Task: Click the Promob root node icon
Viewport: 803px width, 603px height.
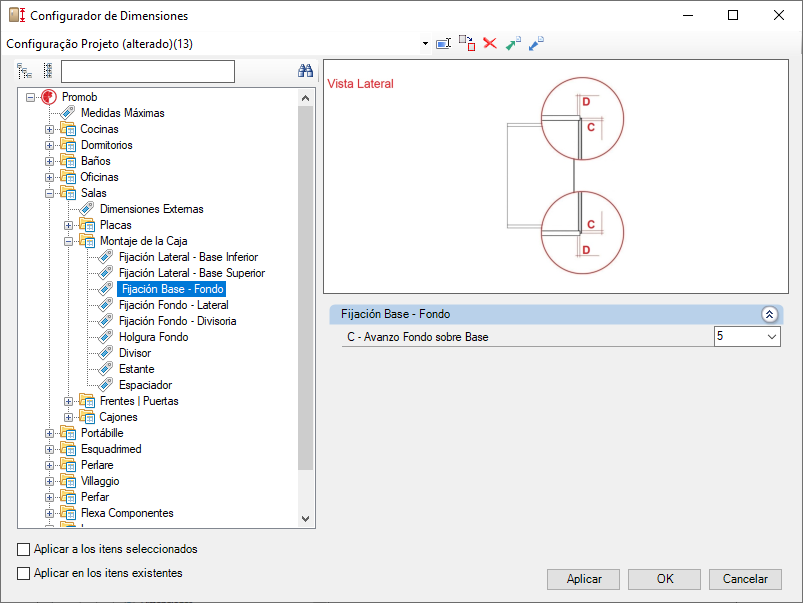Action: [49, 97]
